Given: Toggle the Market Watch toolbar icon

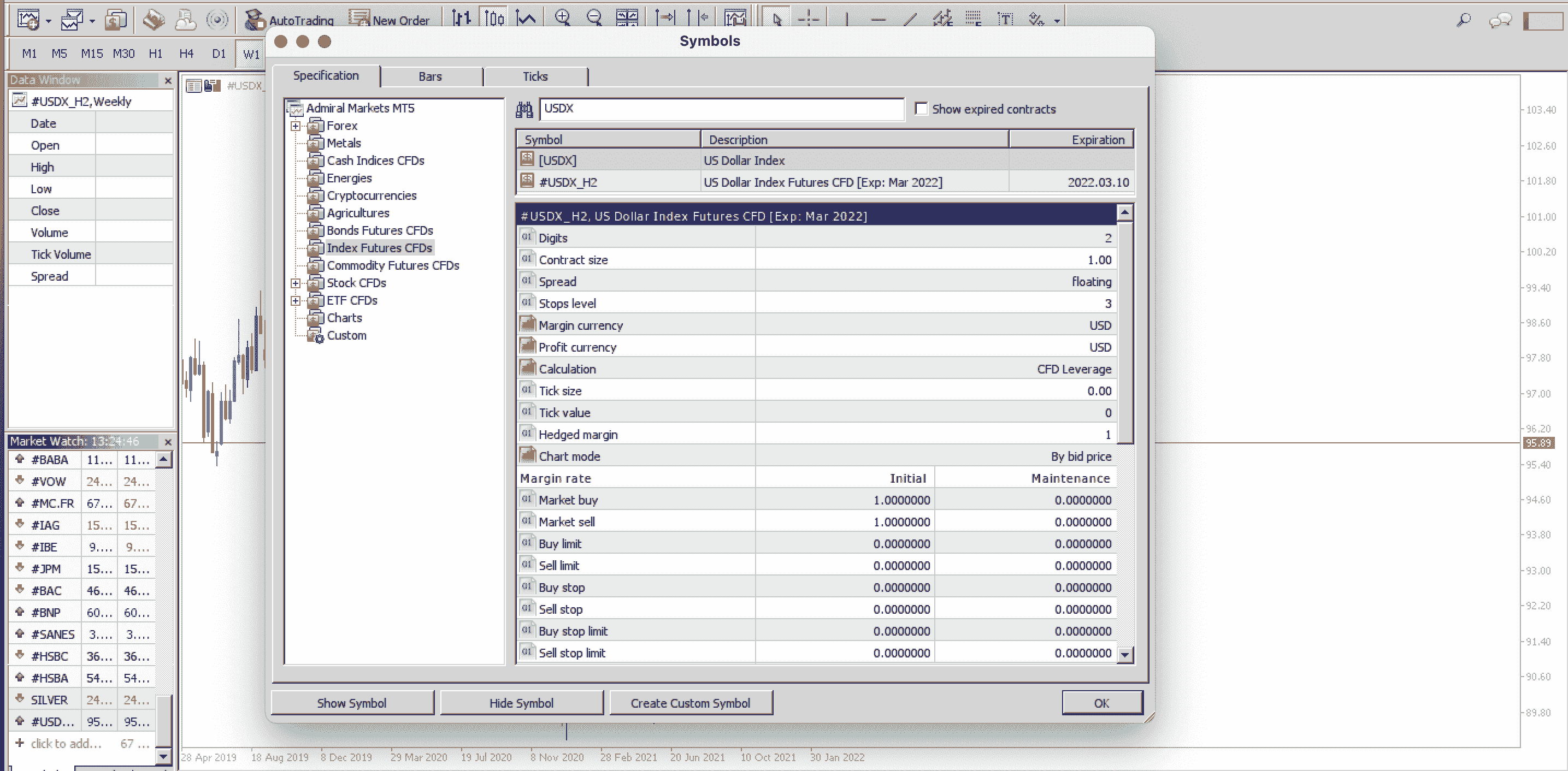Looking at the screenshot, I should point(115,20).
